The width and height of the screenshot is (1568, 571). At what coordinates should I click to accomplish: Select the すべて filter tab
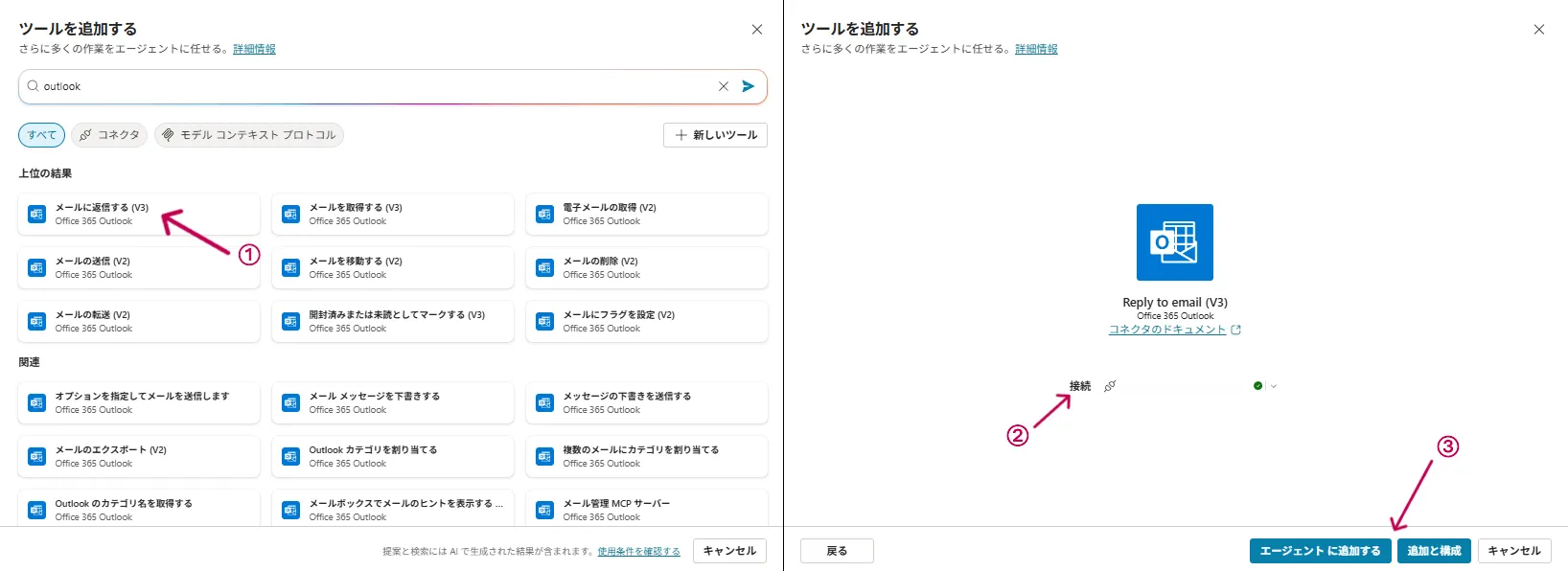pos(42,135)
